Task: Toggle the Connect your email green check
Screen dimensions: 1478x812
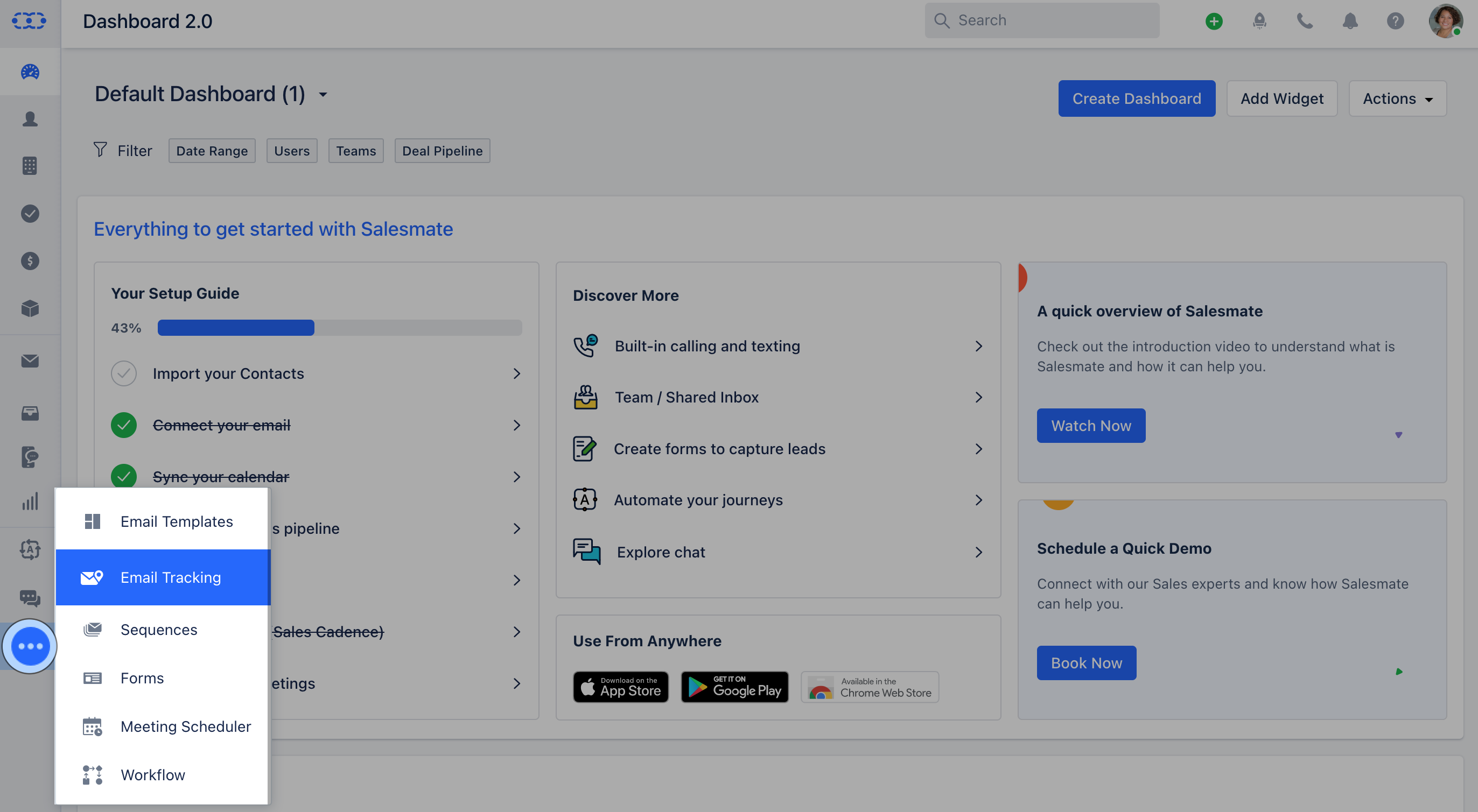Action: click(x=123, y=425)
